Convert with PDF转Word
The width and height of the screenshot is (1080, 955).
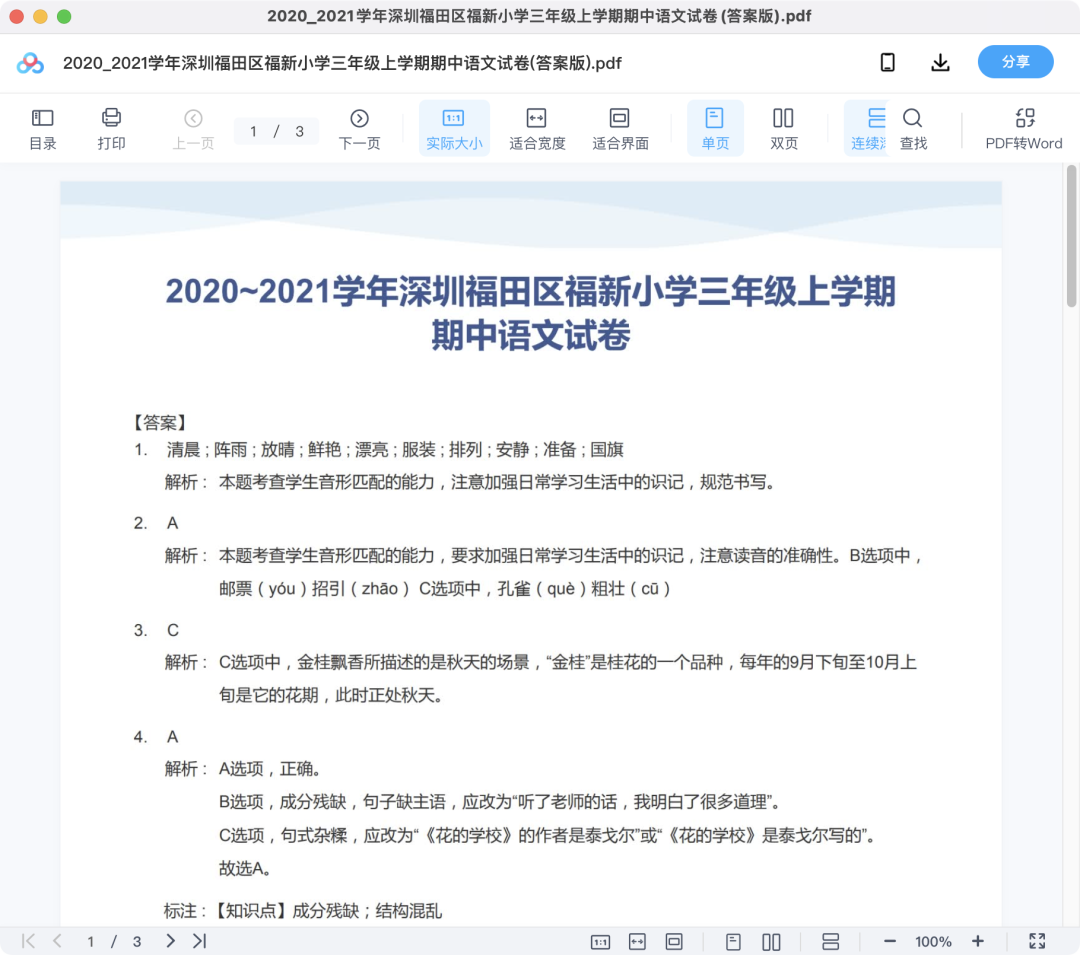click(1024, 129)
